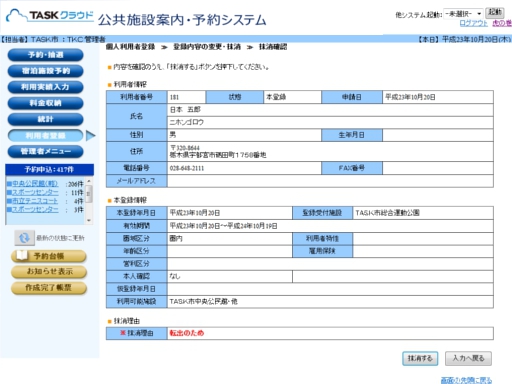Click user number value 181

pos(174,97)
